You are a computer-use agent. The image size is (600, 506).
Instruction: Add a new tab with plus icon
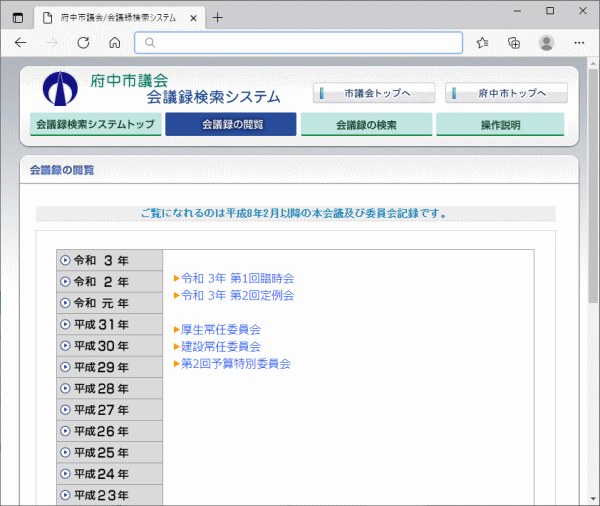coord(217,18)
